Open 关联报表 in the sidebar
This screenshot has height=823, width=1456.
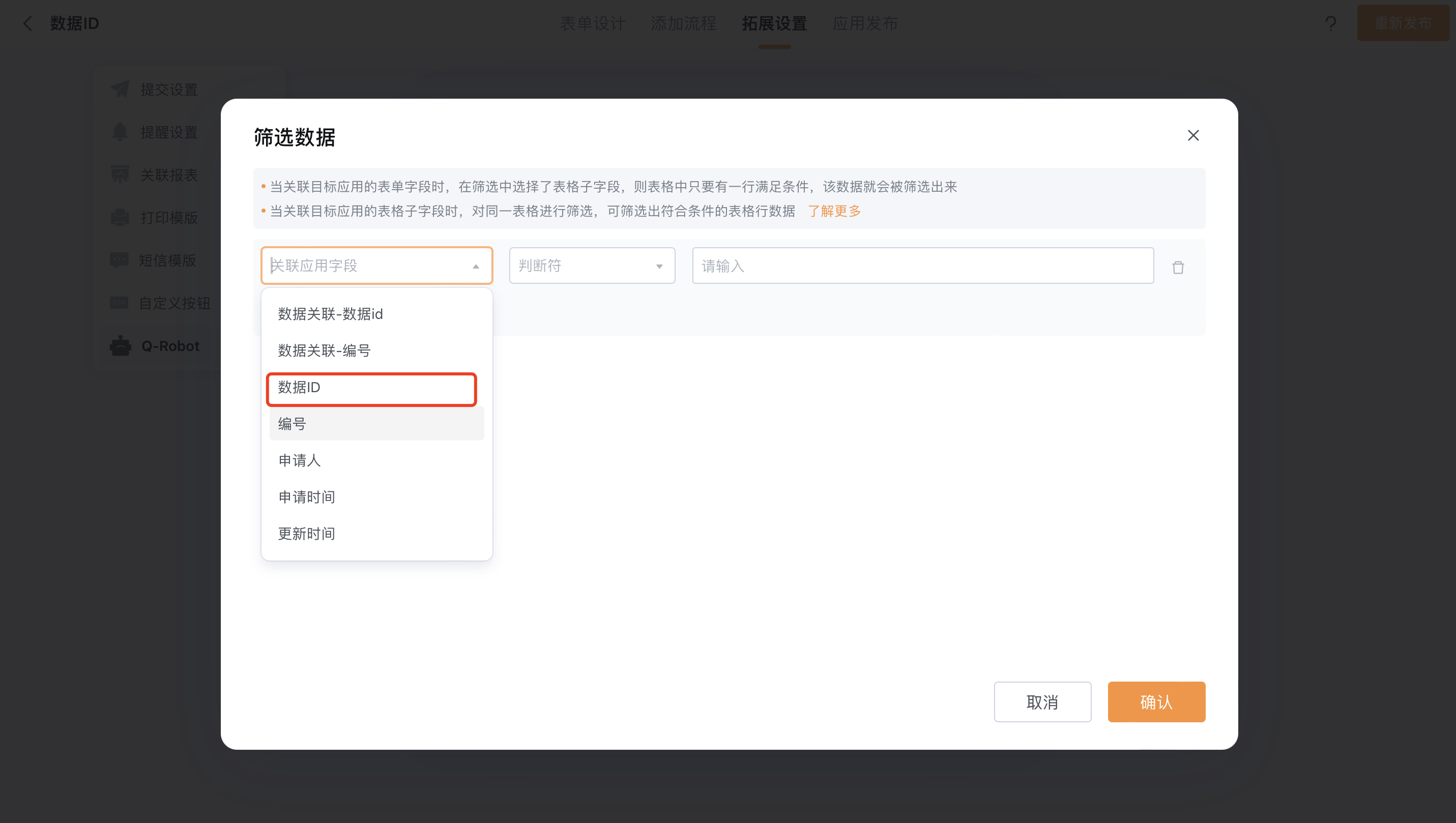click(x=168, y=174)
